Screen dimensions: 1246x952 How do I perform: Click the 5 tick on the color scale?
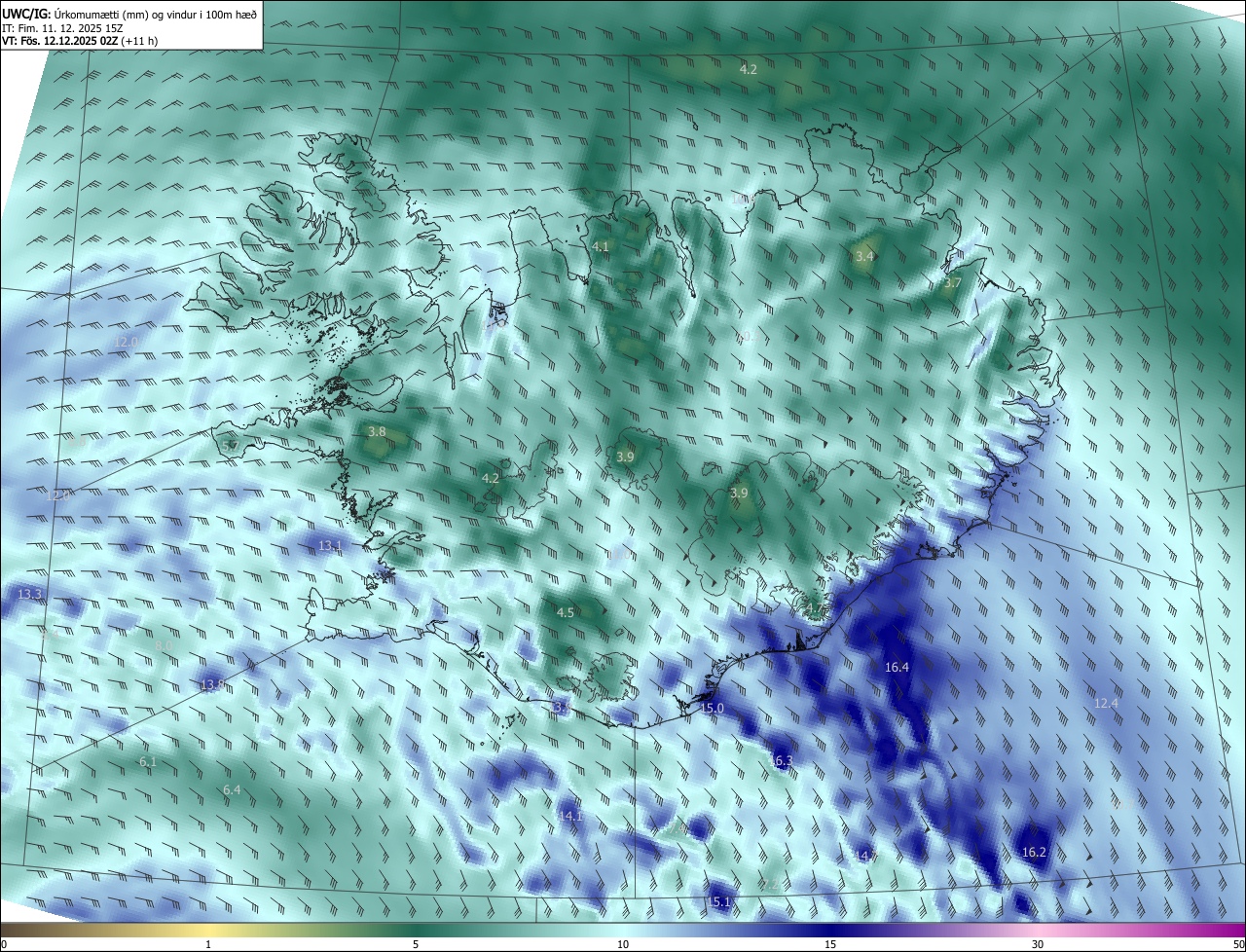coord(416,944)
